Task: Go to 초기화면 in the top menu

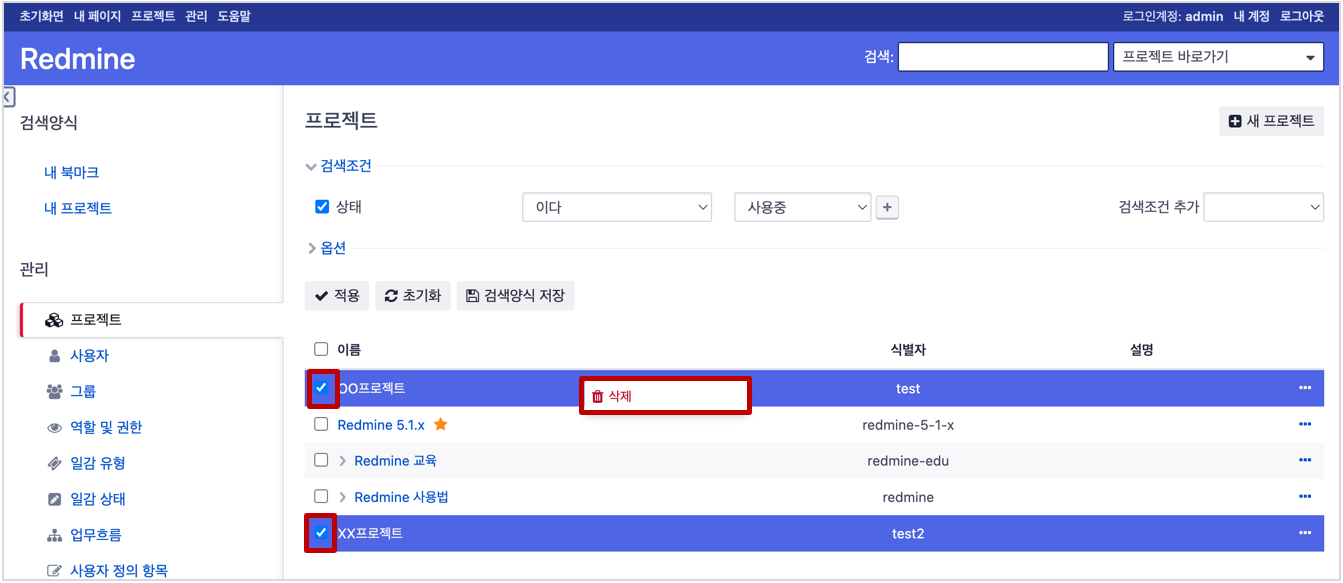Action: (42, 16)
